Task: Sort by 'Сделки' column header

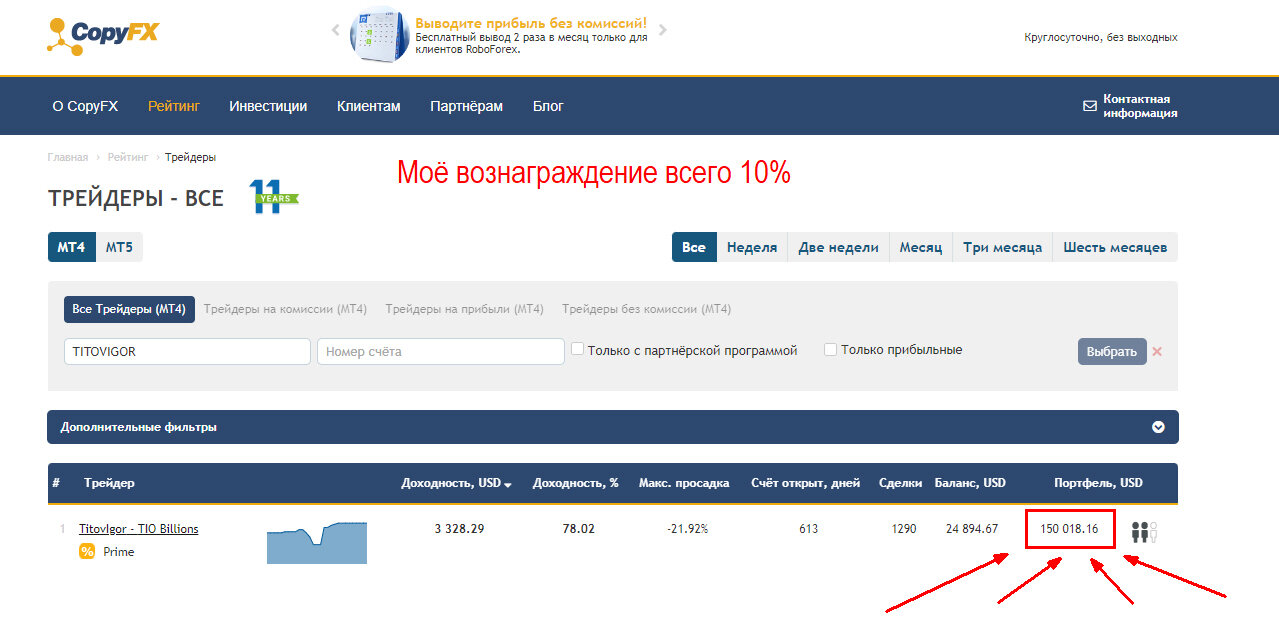Action: (900, 483)
